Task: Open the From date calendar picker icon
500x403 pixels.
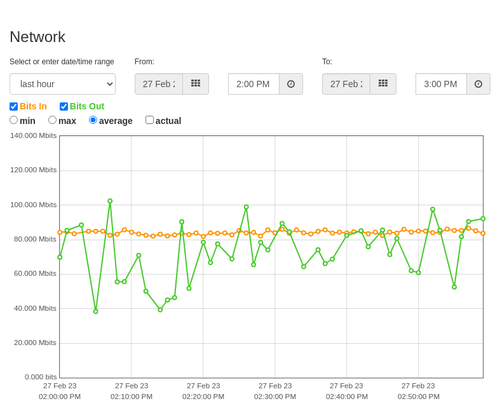Action: point(196,84)
